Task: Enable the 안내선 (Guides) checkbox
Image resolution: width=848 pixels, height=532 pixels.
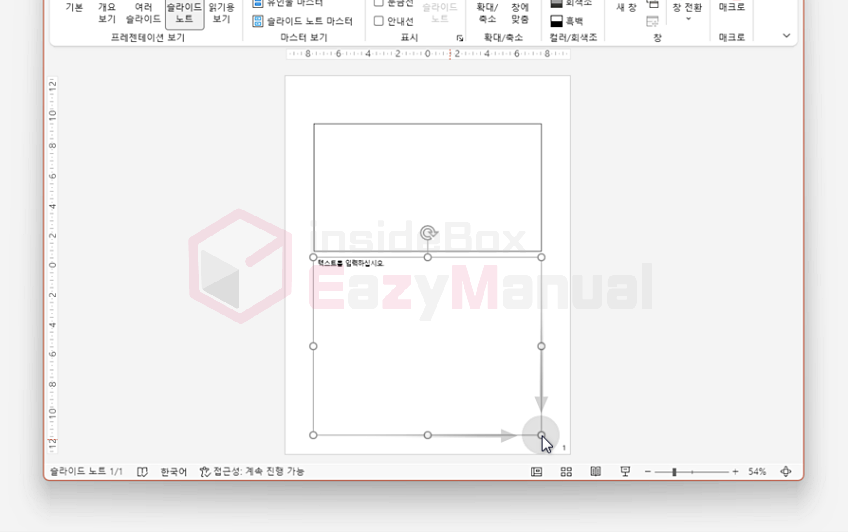Action: pyautogui.click(x=393, y=21)
